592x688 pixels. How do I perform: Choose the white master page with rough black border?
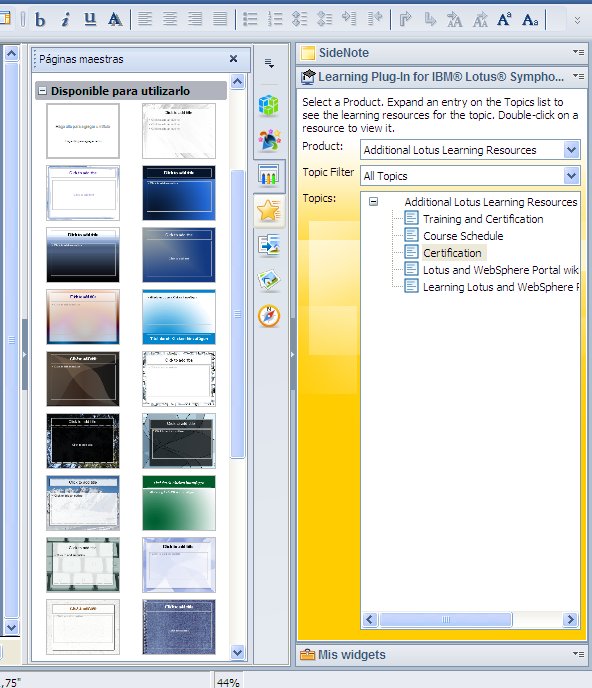point(179,379)
